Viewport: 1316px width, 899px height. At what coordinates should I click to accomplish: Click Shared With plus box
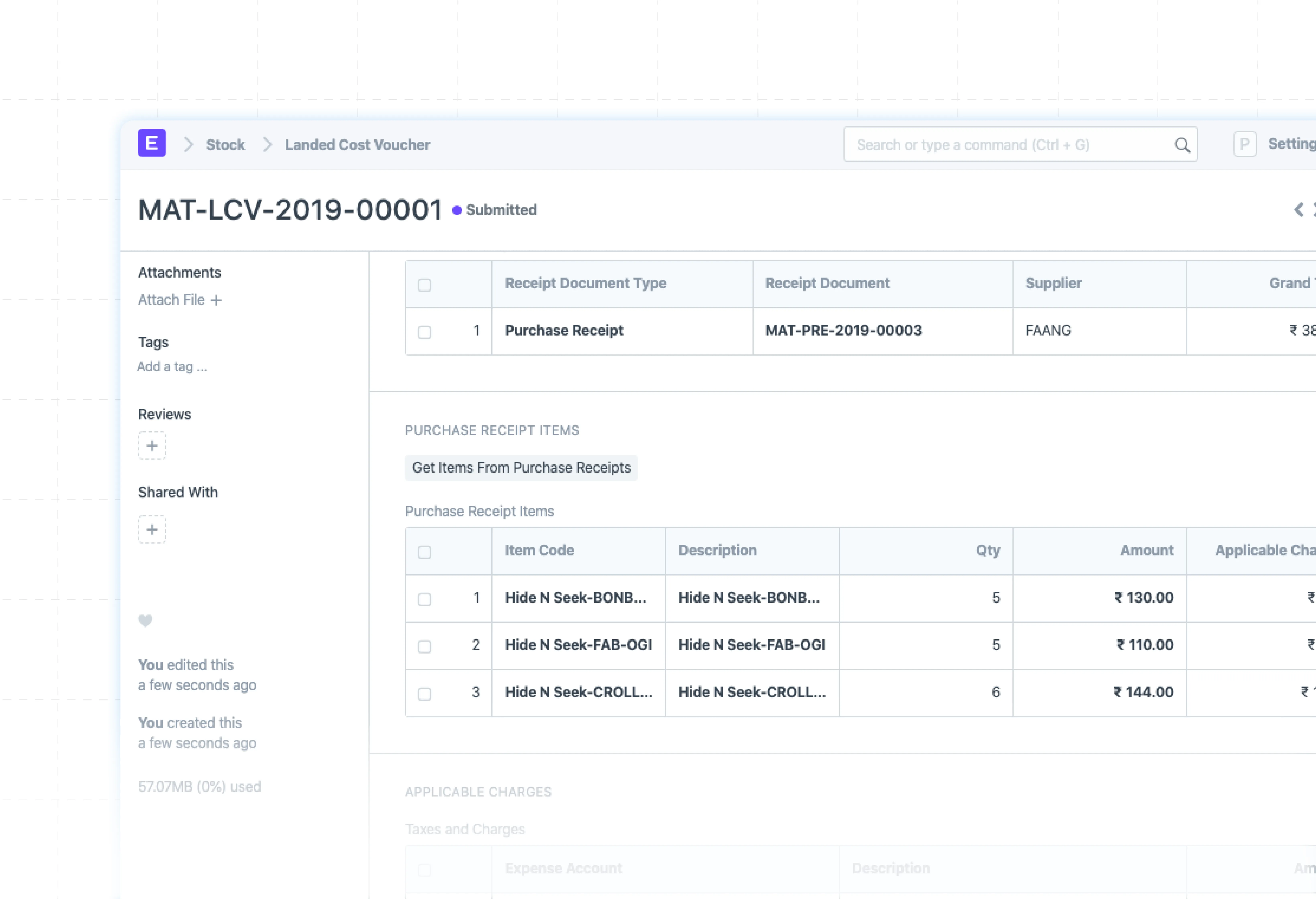152,530
